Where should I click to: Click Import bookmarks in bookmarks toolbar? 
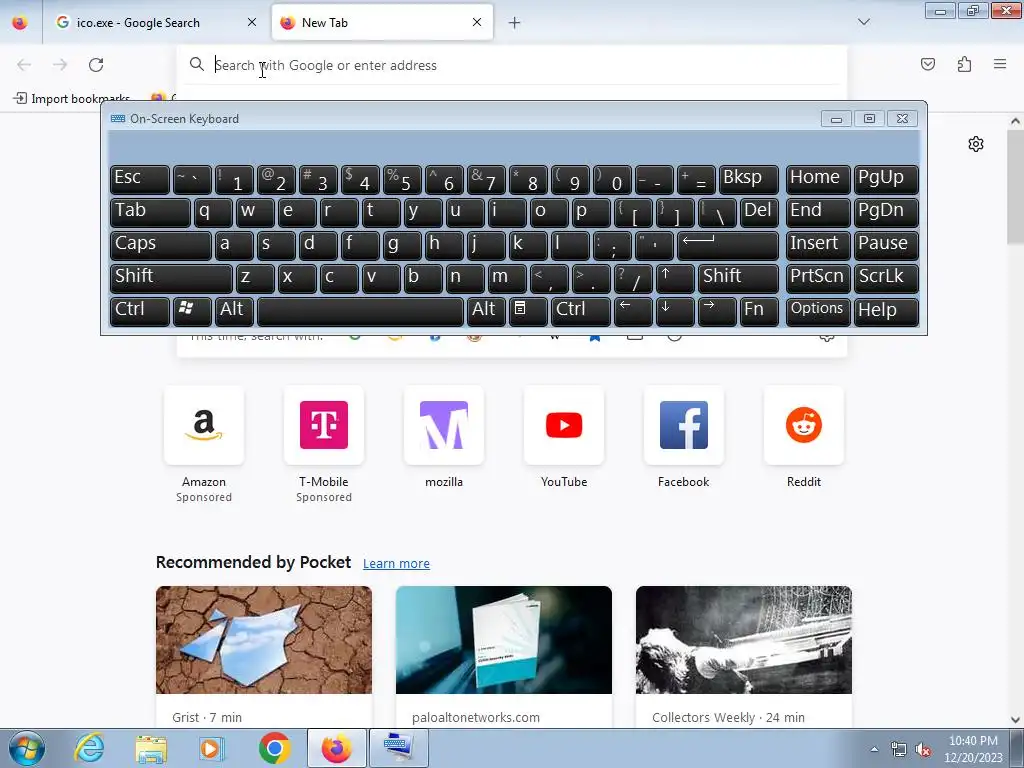point(72,99)
